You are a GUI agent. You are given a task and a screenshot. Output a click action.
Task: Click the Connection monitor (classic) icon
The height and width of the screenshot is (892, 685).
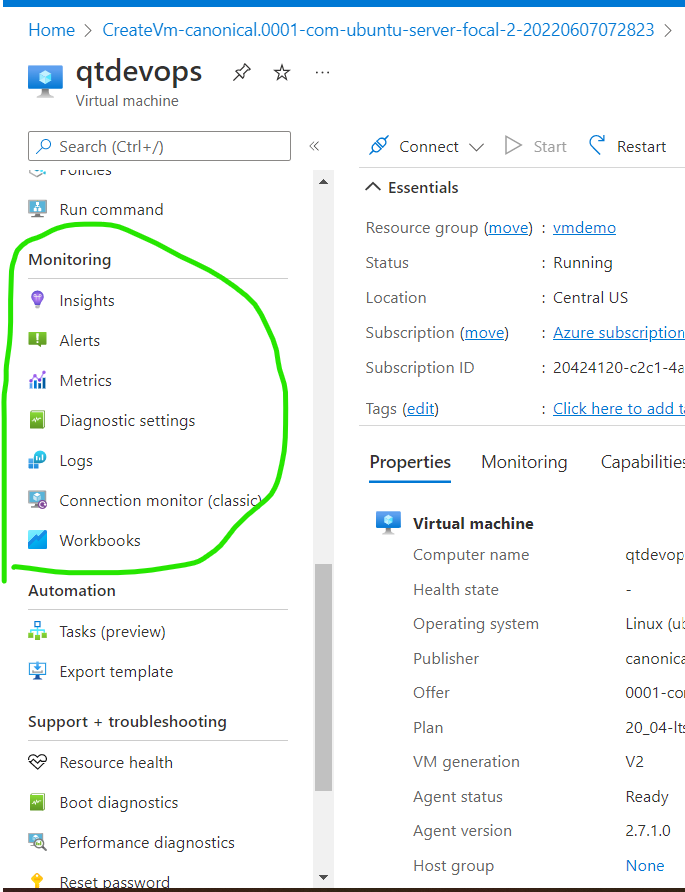38,500
